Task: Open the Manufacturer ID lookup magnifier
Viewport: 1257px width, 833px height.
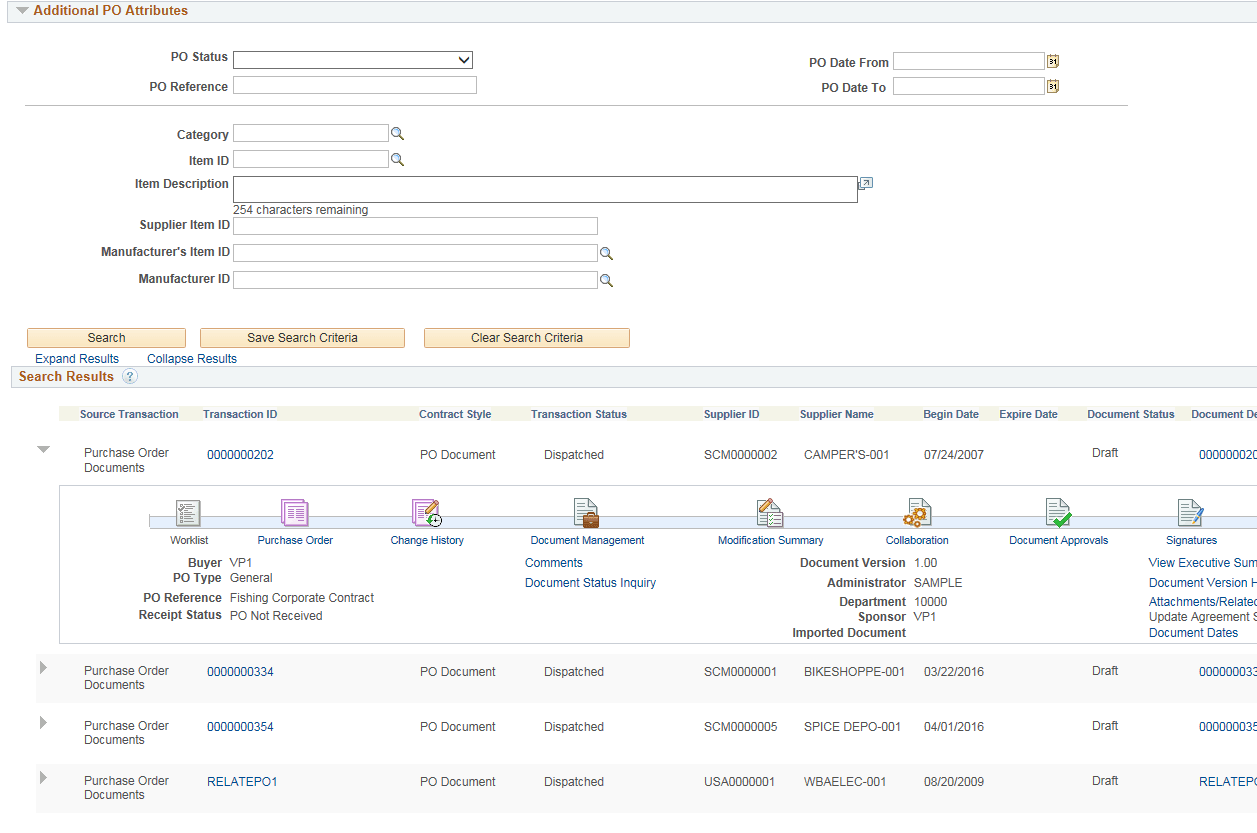Action: (606, 280)
